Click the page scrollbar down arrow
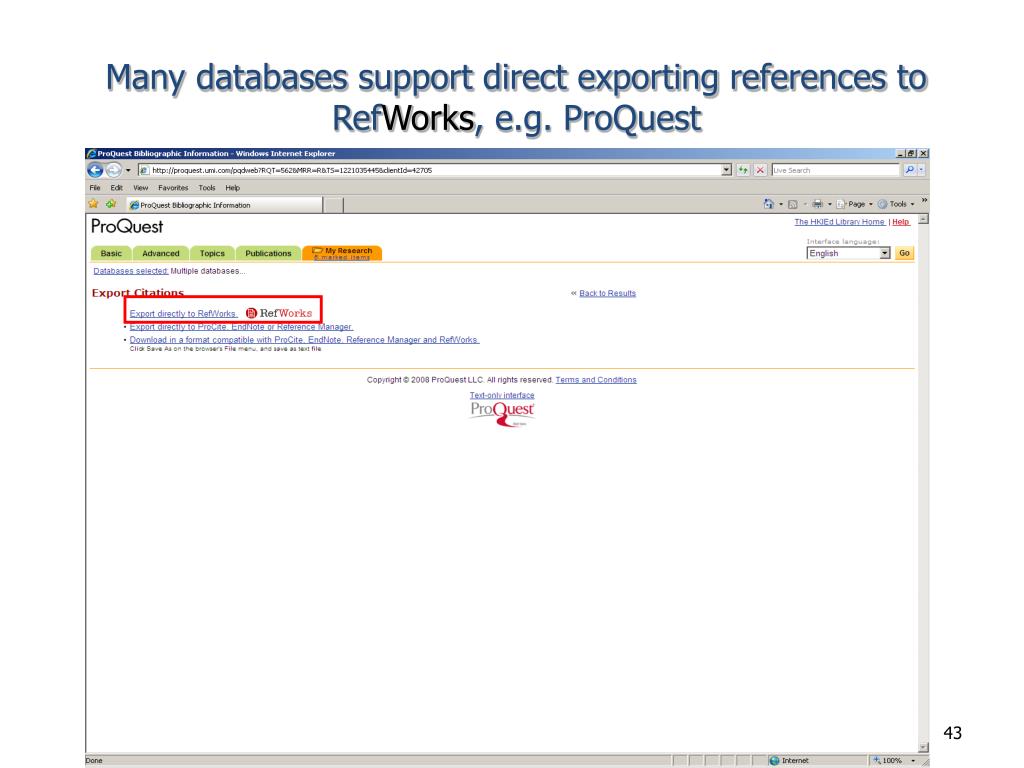The image size is (1024, 768). pyautogui.click(x=923, y=748)
